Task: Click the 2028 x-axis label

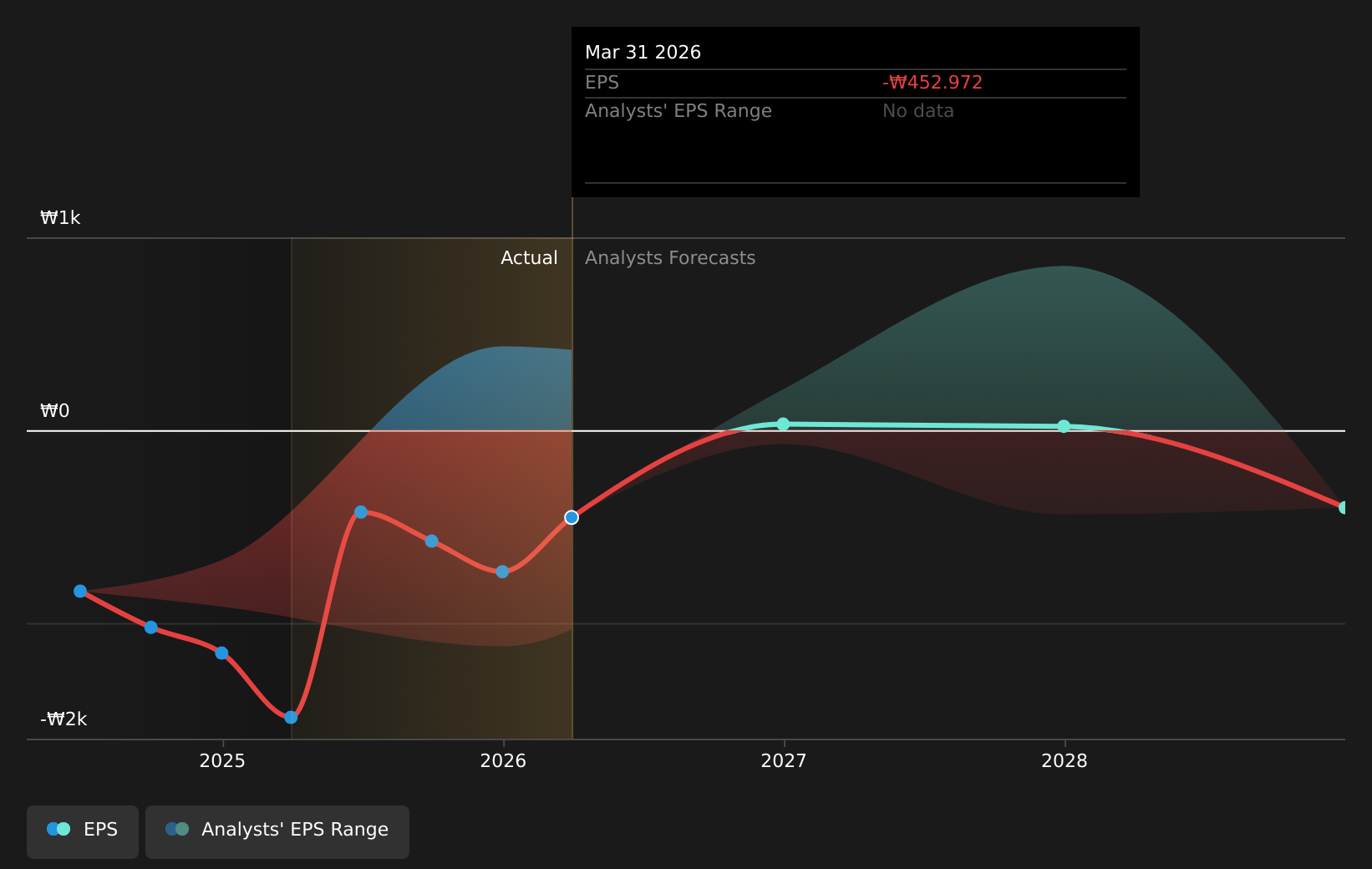Action: click(1065, 761)
